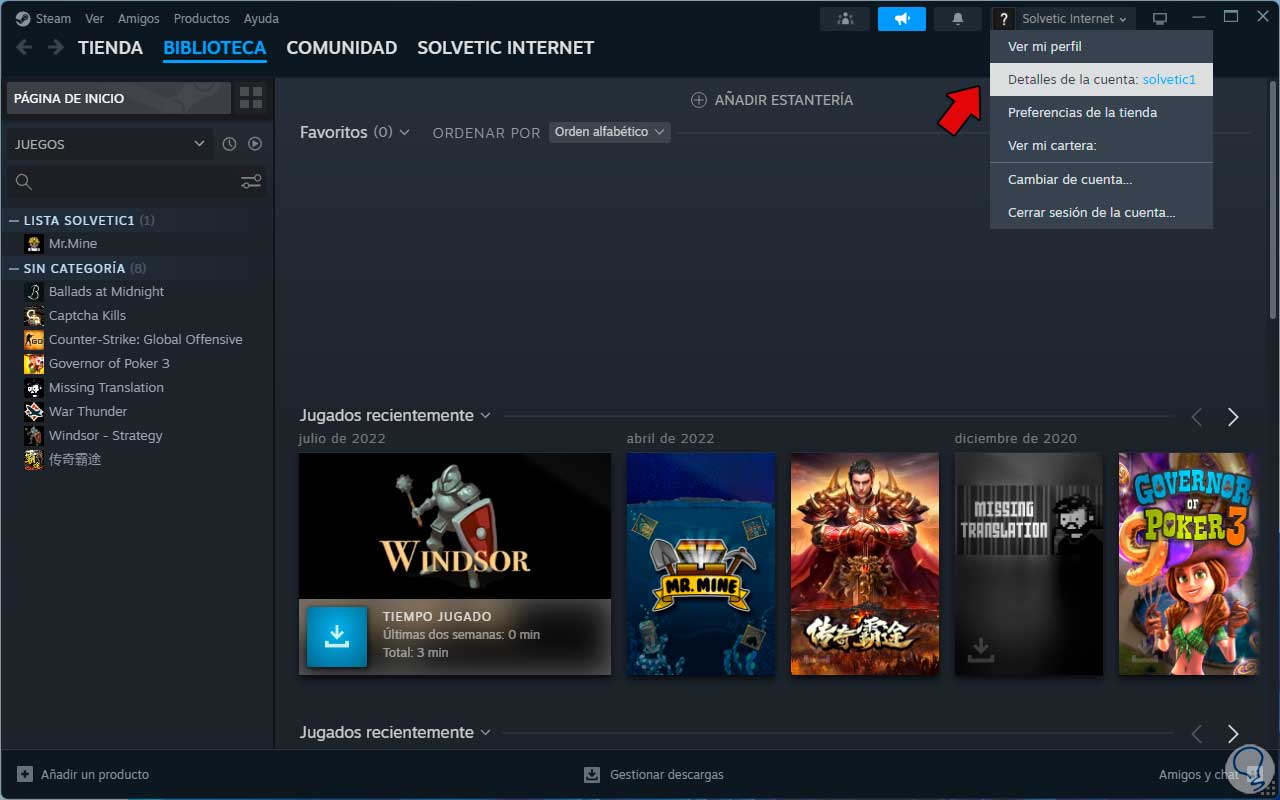Open the Ayuda menu
This screenshot has height=800, width=1280.
(x=262, y=18)
